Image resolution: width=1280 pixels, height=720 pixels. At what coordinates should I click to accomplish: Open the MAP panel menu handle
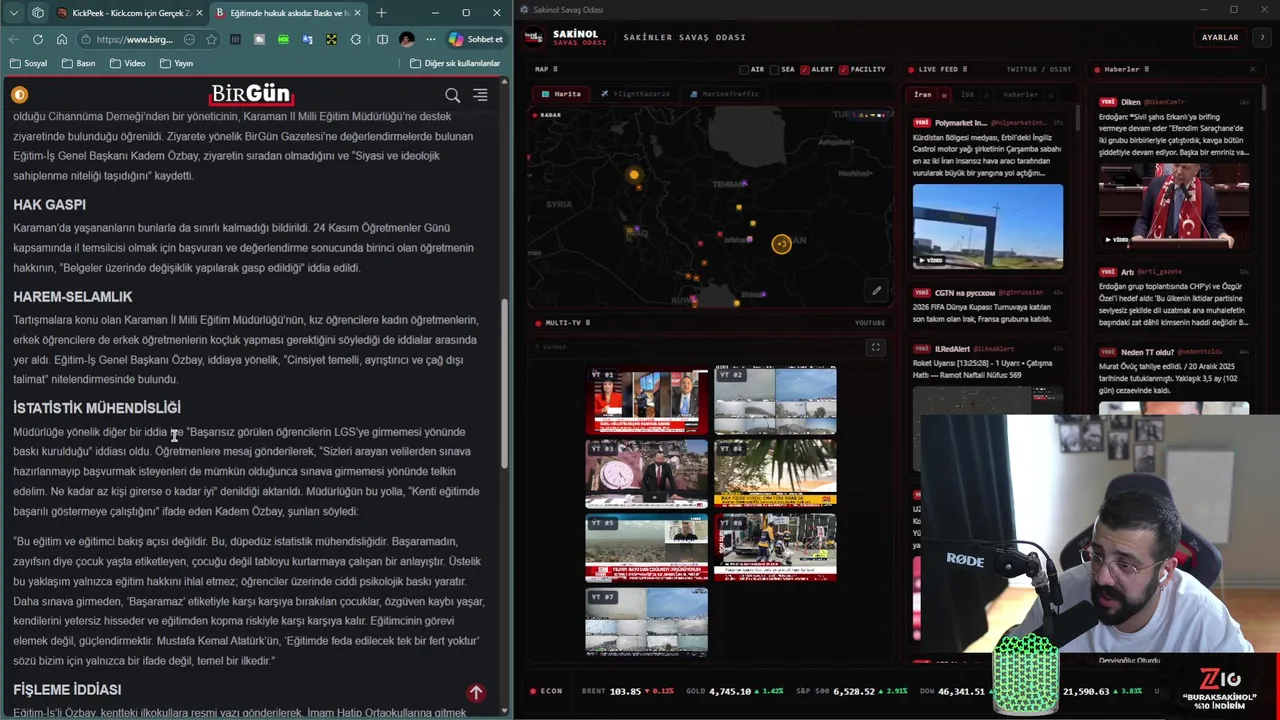click(555, 69)
